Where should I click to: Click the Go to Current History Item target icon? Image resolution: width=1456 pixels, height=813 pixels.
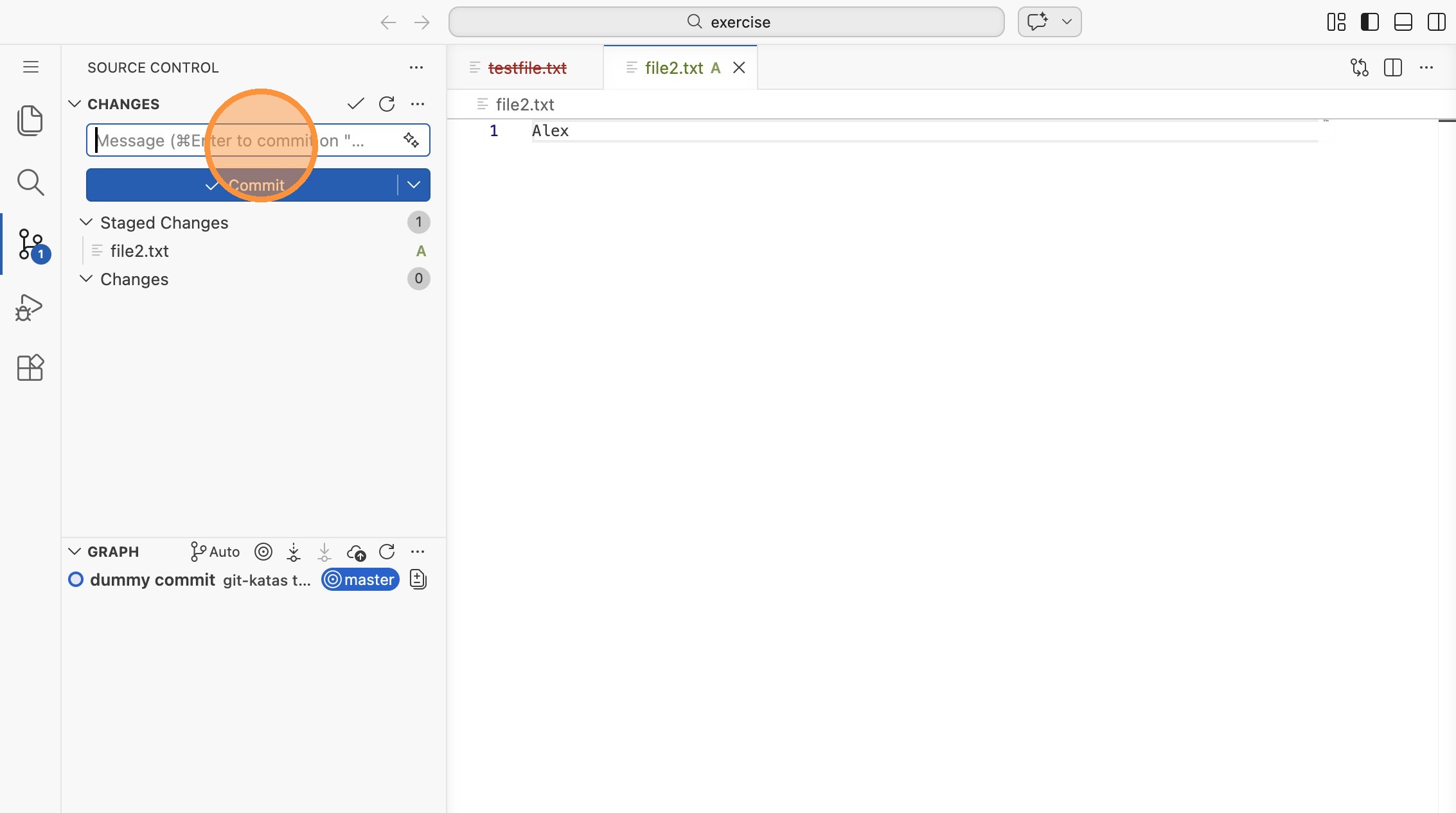click(263, 552)
